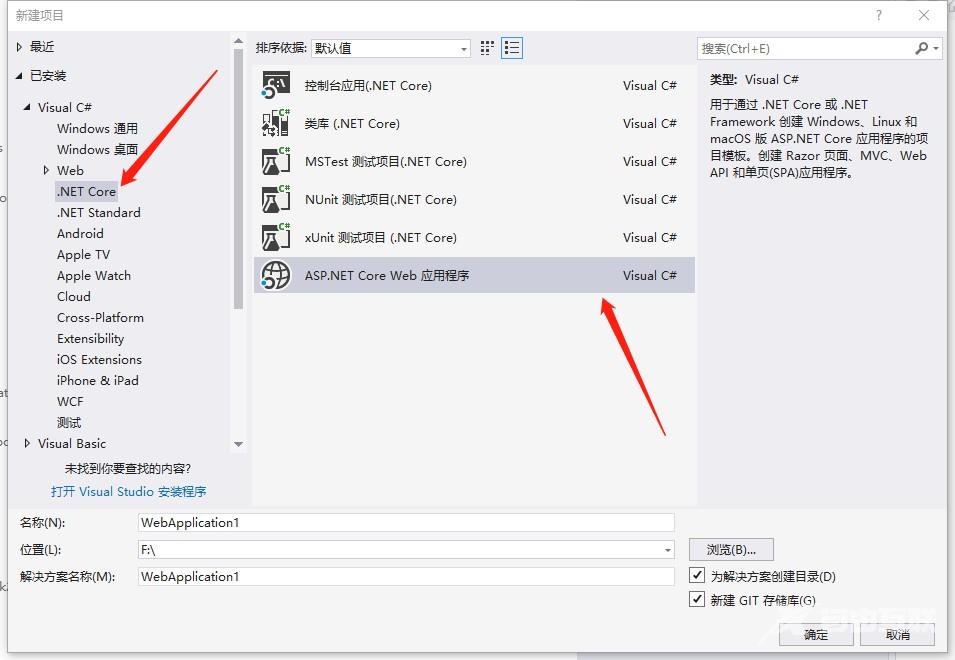Viewport: 955px width, 660px height.
Task: Select Windows 桌面 in the tree
Action: [x=97, y=149]
